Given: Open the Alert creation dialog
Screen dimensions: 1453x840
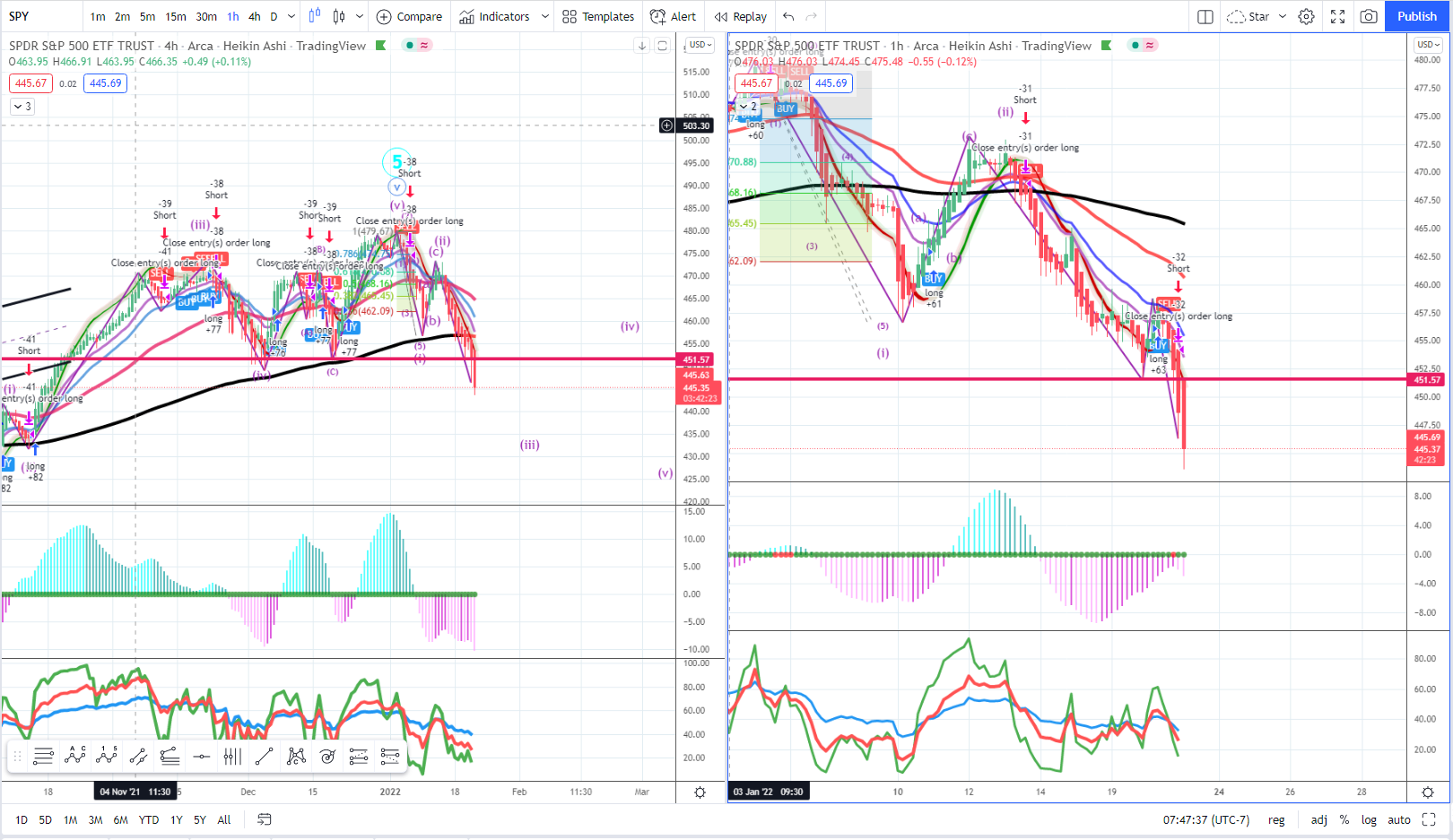Looking at the screenshot, I should (x=673, y=16).
